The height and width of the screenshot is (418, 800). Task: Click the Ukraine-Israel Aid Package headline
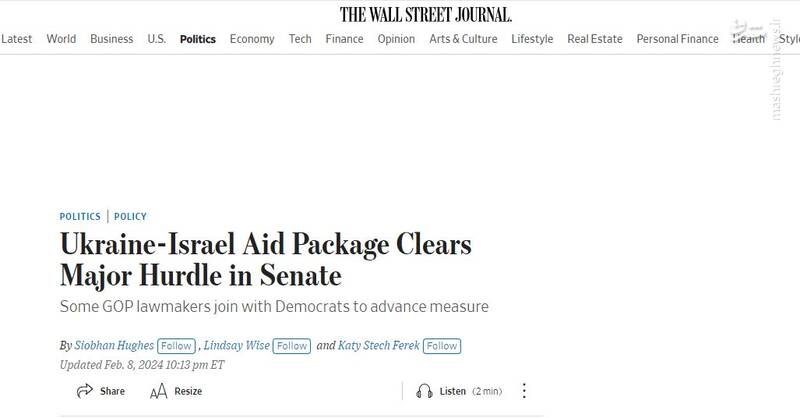pyautogui.click(x=265, y=259)
